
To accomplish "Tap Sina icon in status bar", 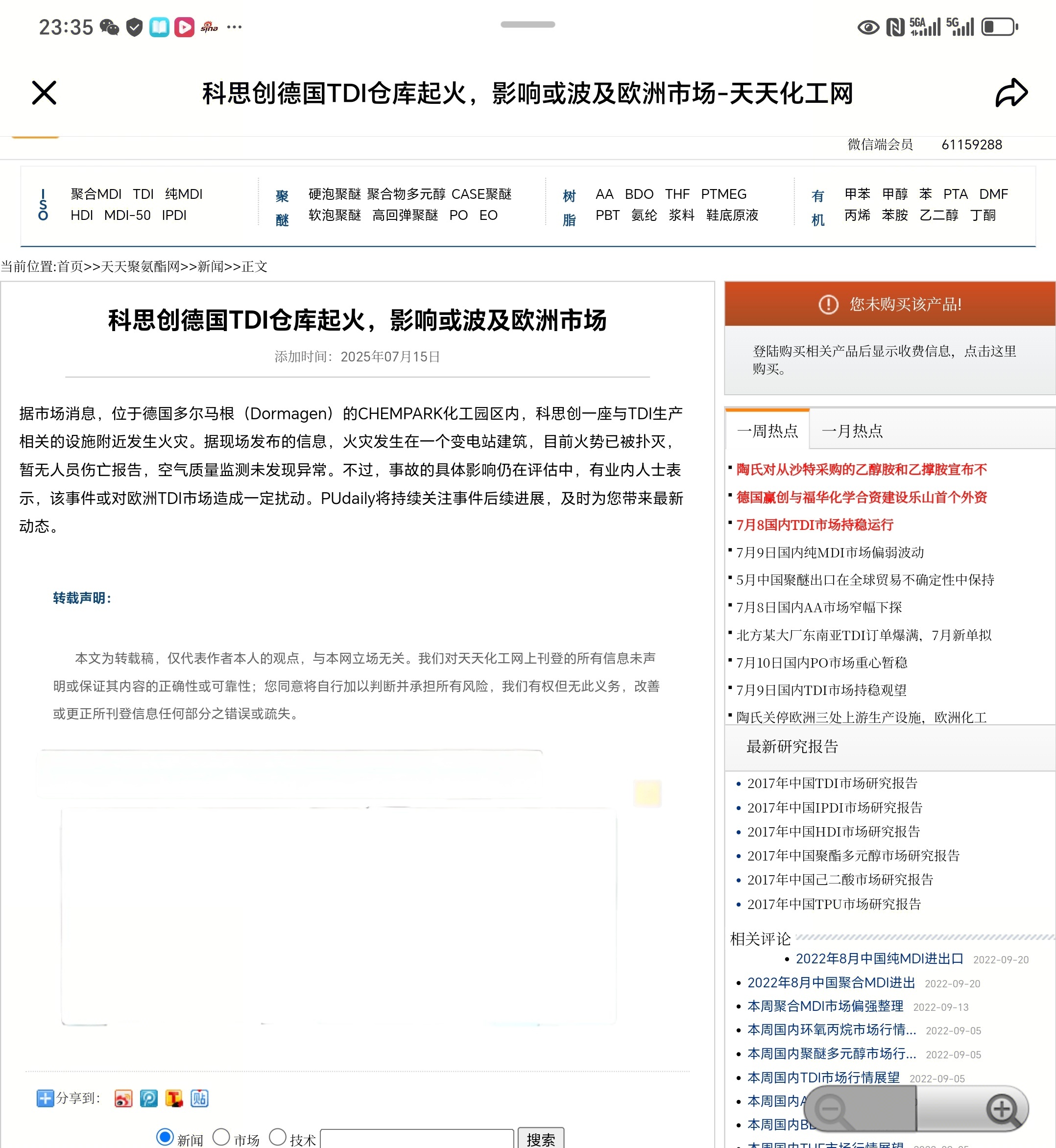I will [209, 27].
